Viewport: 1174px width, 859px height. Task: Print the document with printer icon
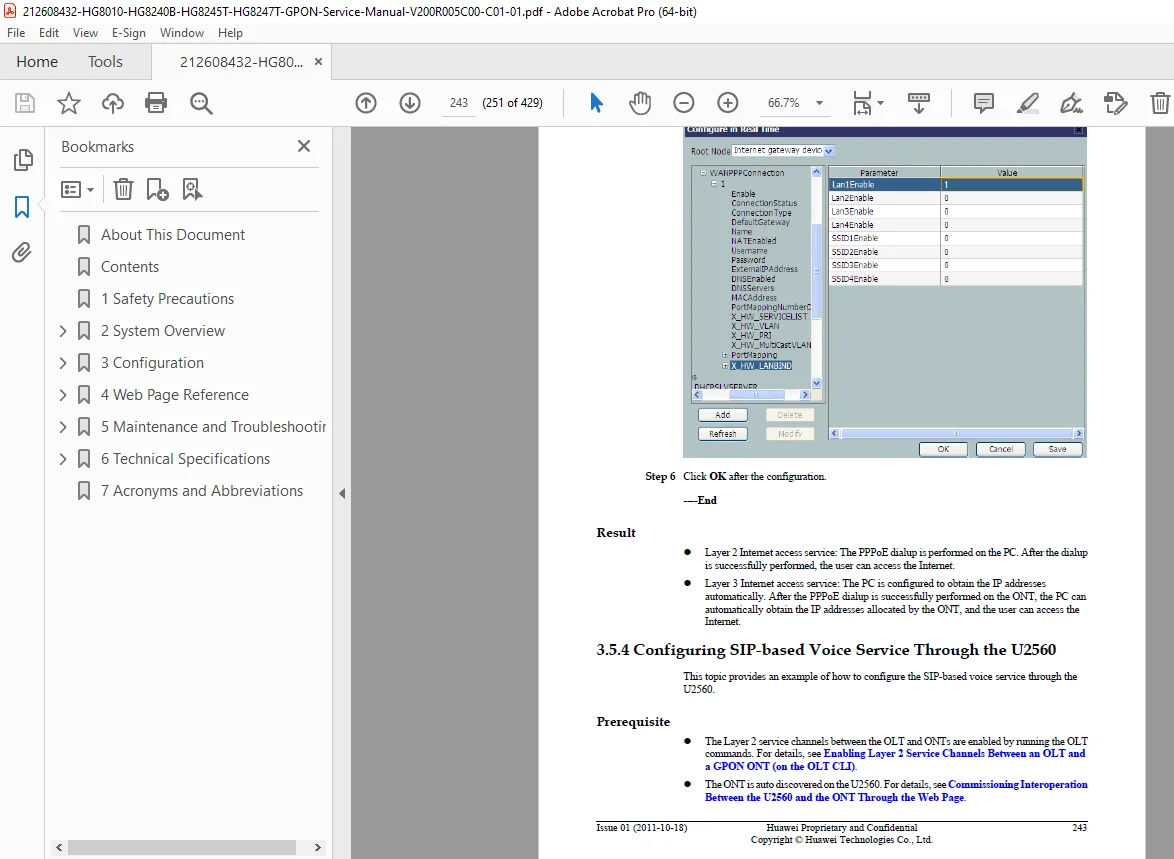click(x=156, y=103)
